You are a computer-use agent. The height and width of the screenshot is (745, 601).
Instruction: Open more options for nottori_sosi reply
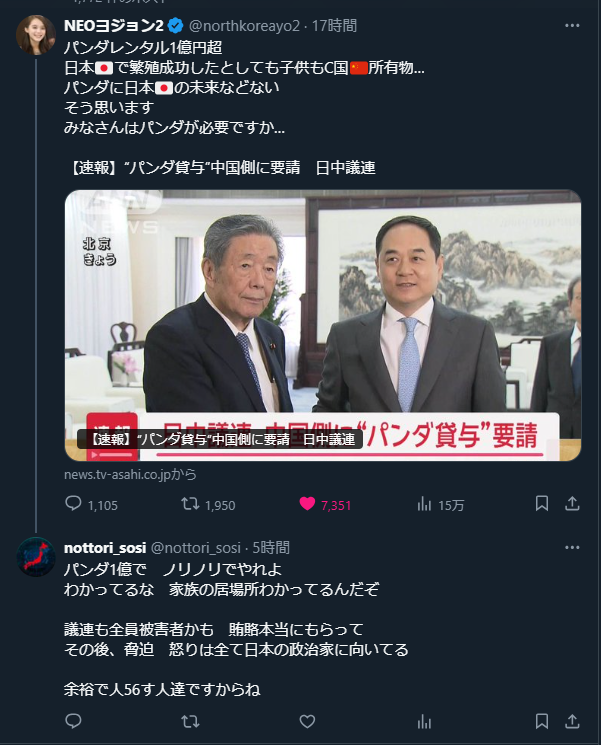point(572,547)
